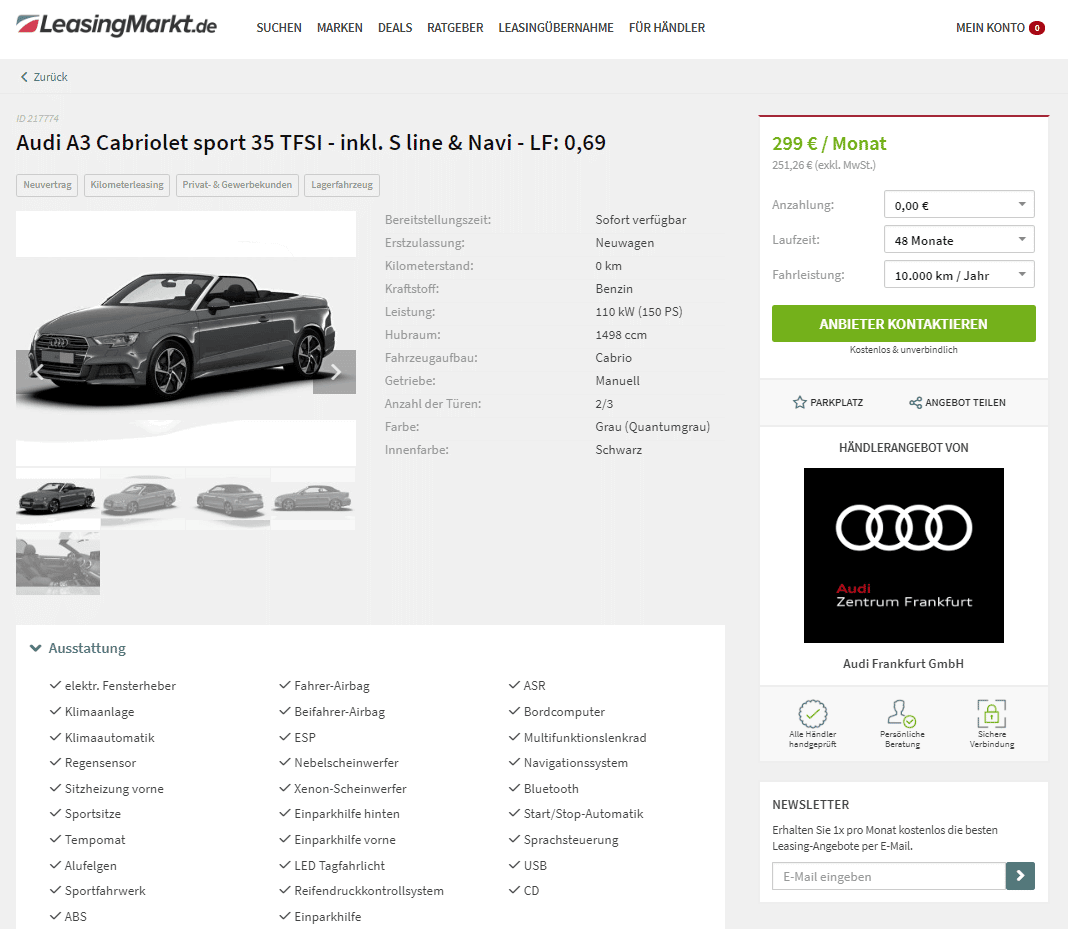Select first thumbnail, front view of car
Screen dimensions: 1068x929
[x=58, y=499]
